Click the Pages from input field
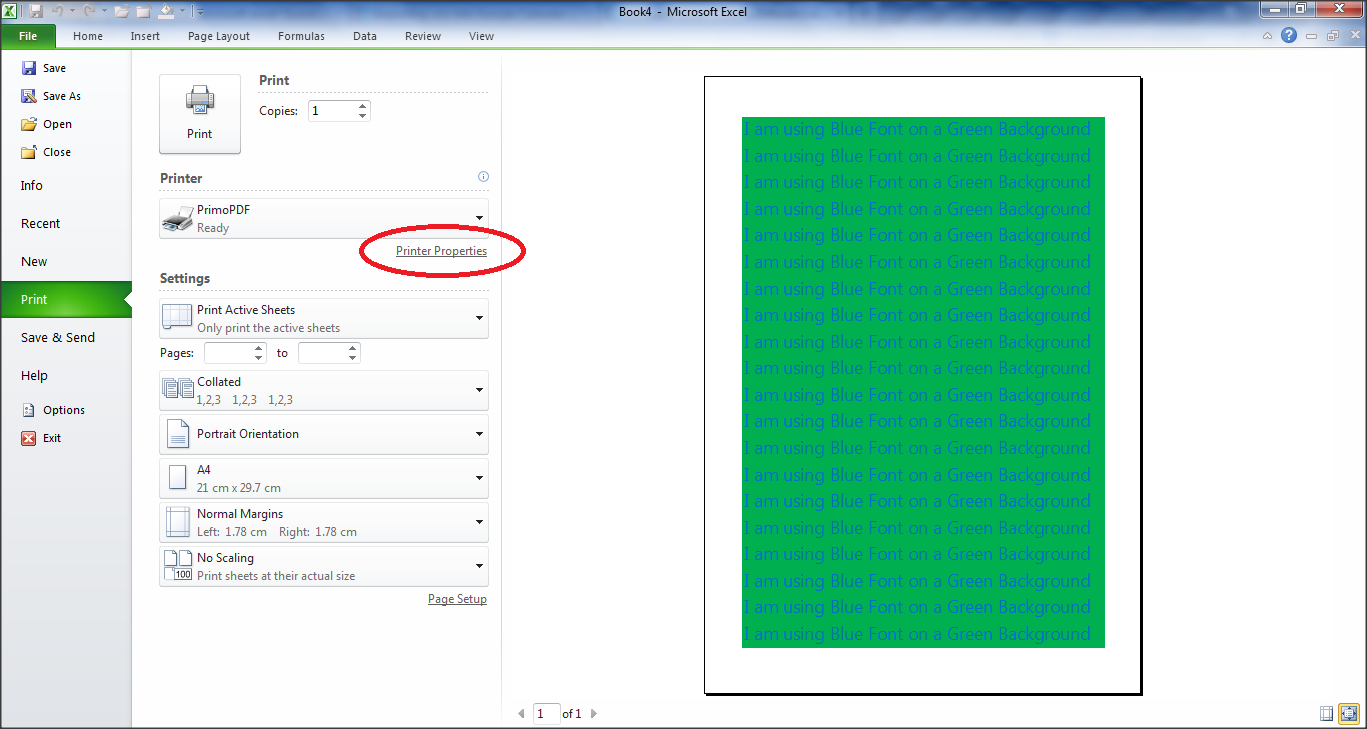This screenshot has height=729, width=1367. [x=228, y=353]
